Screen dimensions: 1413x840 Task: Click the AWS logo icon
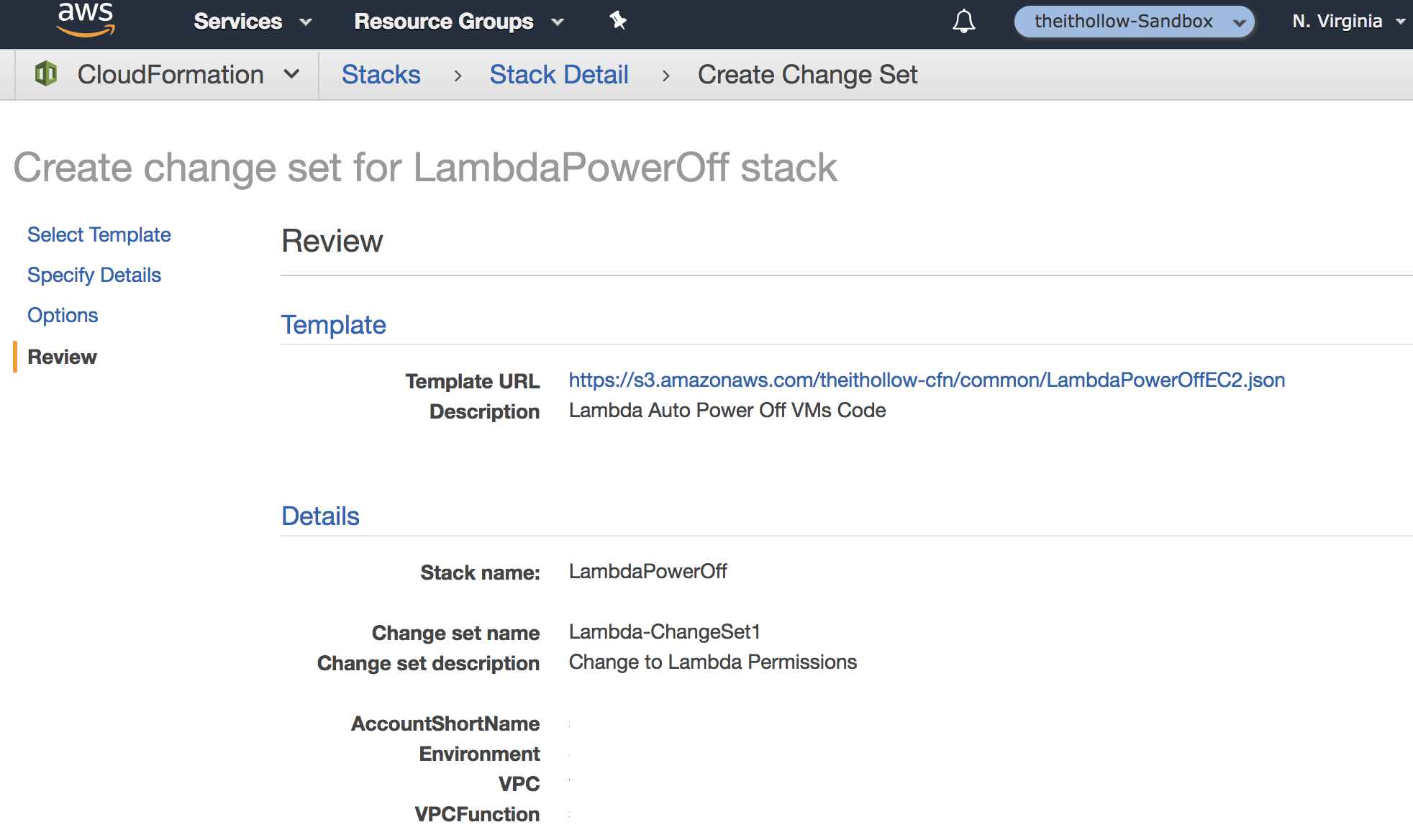point(86,19)
